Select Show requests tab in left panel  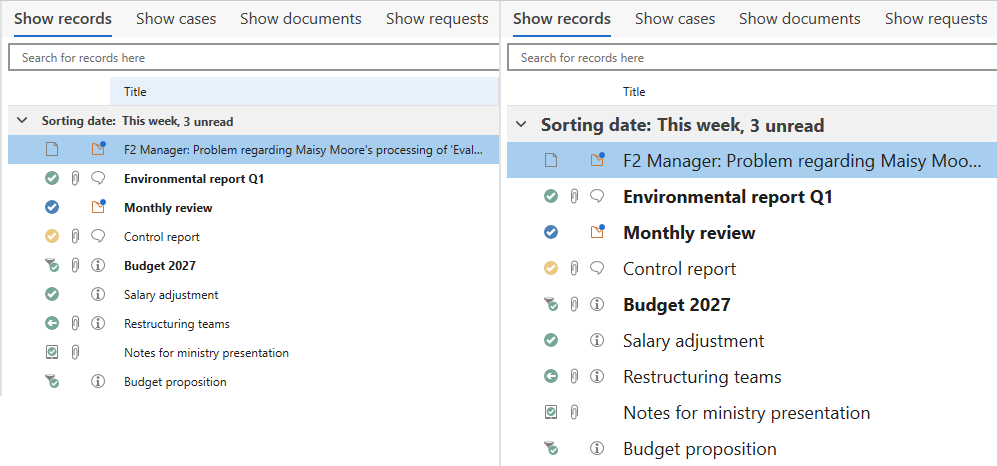point(437,19)
